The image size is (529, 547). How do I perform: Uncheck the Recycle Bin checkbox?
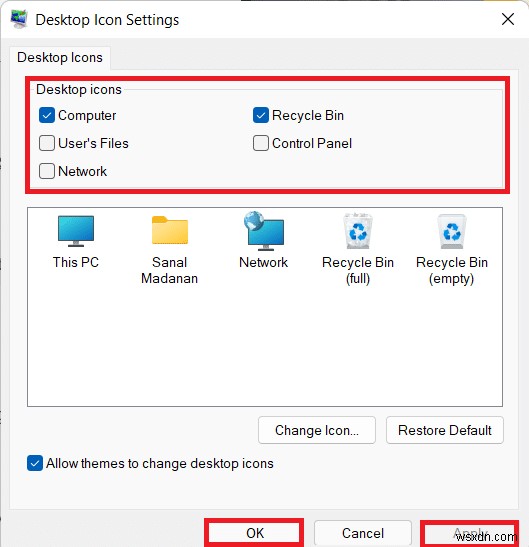261,115
